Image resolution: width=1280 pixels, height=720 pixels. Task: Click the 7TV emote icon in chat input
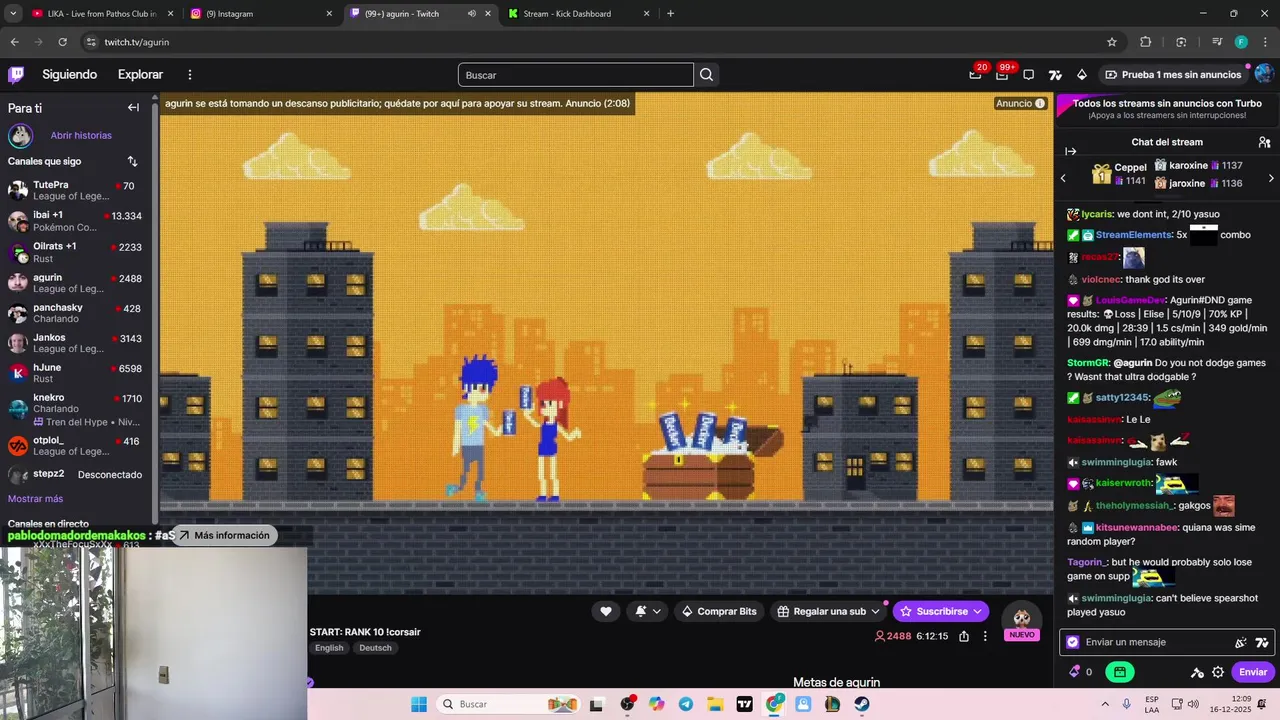(x=1262, y=642)
